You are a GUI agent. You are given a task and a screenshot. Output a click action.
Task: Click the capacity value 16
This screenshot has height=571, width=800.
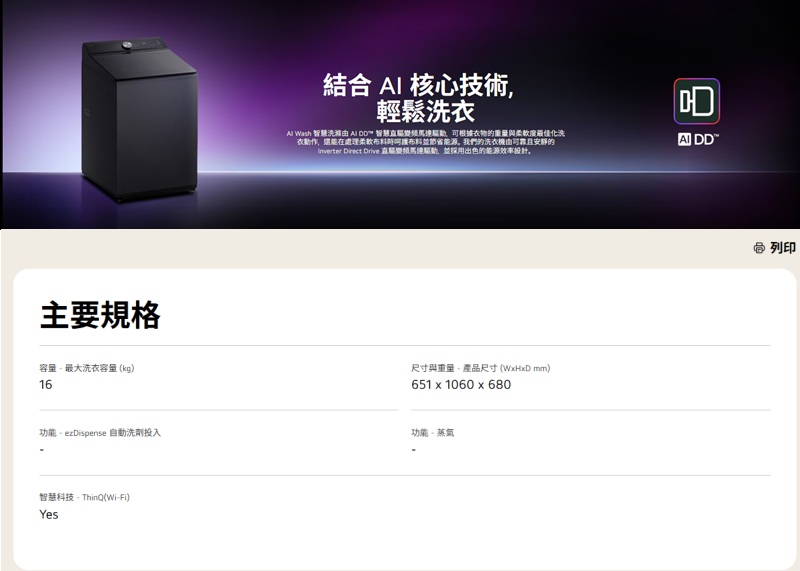45,385
